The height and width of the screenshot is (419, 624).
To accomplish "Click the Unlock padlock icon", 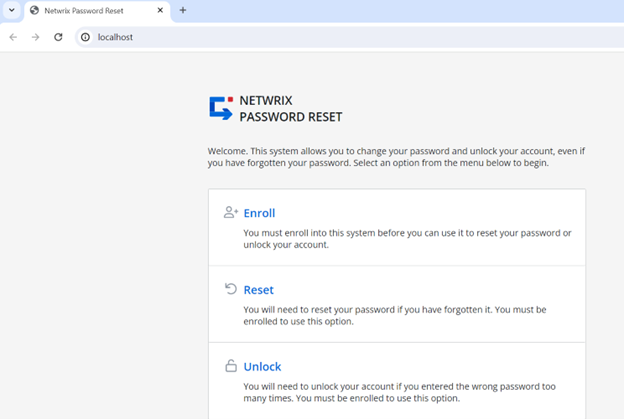I will (x=231, y=366).
